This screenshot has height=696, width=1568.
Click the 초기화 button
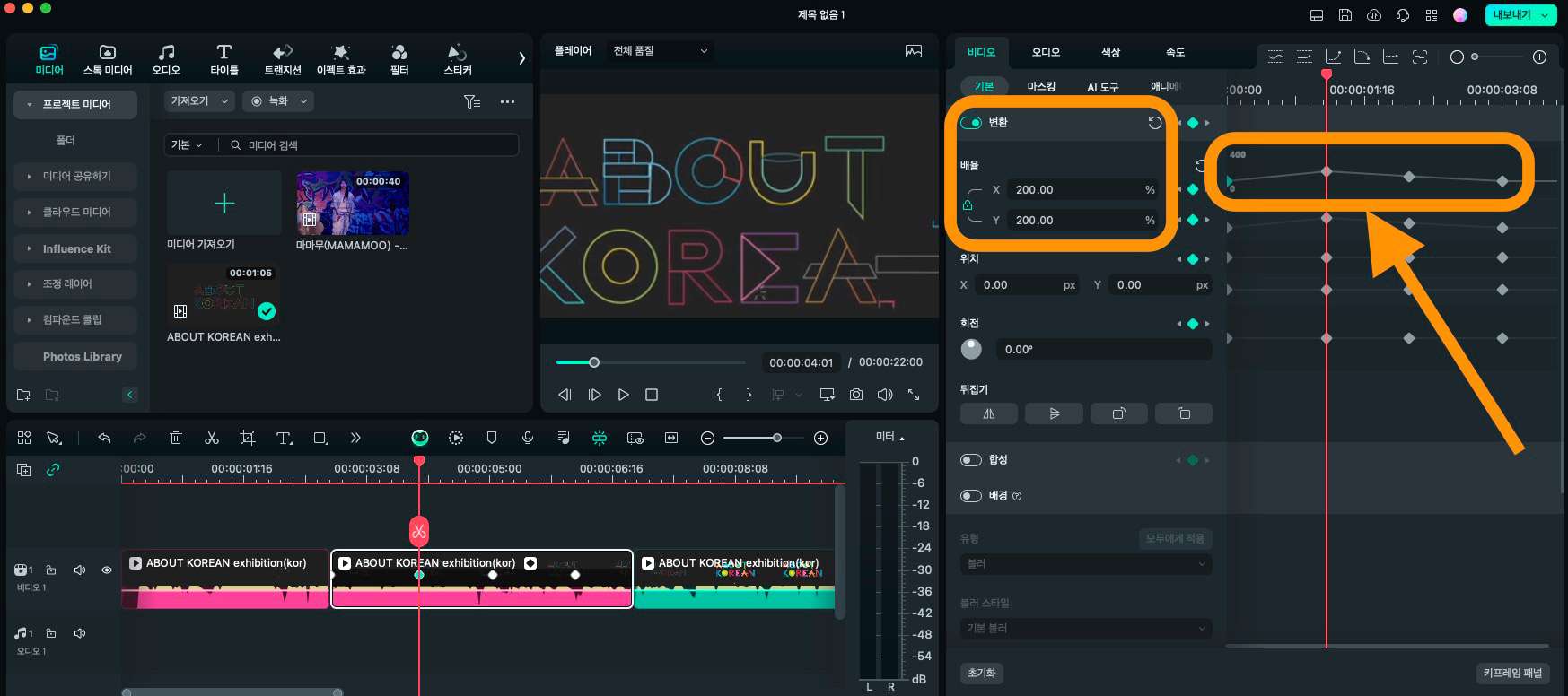click(x=982, y=673)
